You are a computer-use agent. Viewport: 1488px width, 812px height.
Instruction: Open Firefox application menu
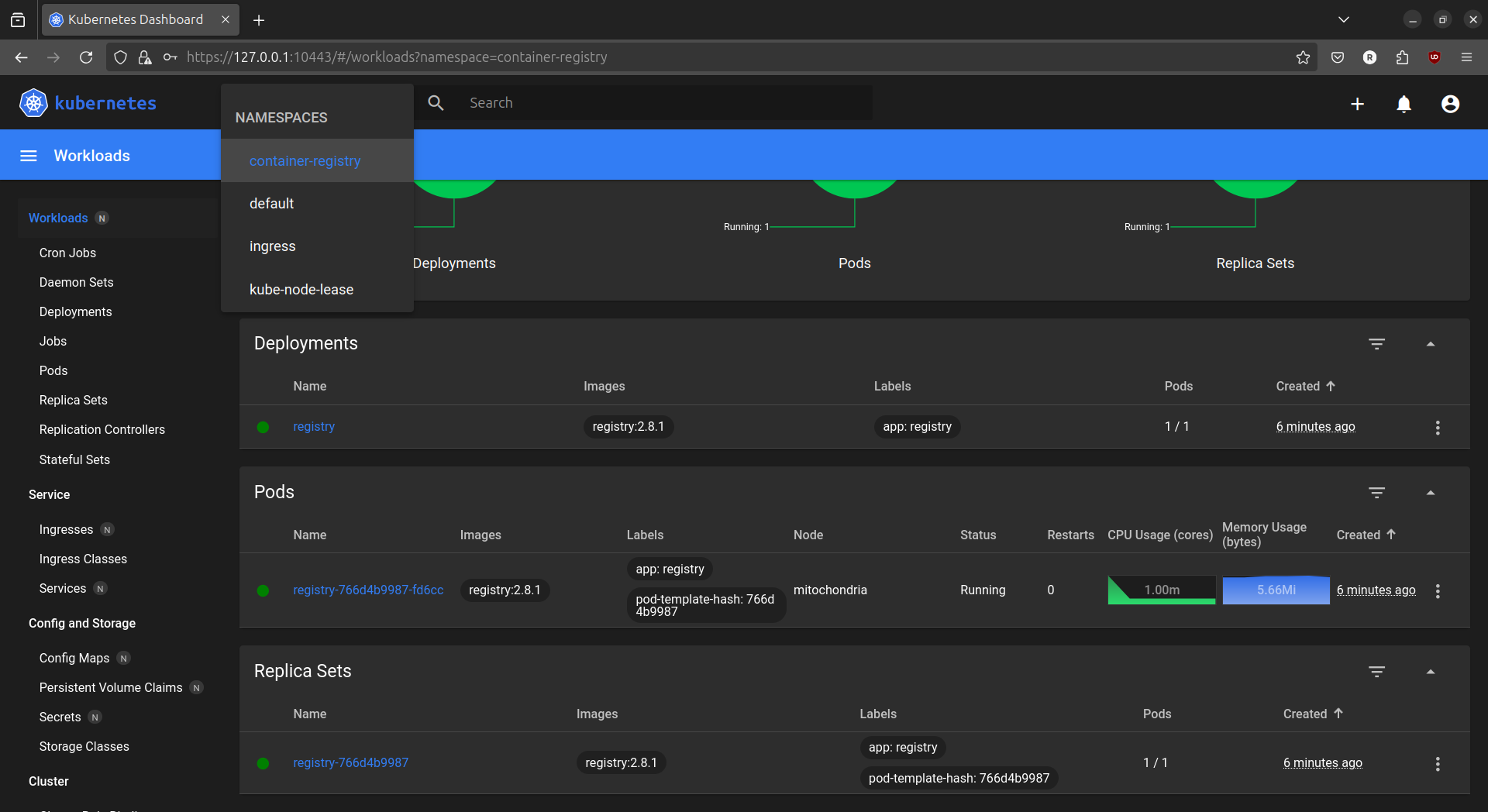tap(1466, 57)
